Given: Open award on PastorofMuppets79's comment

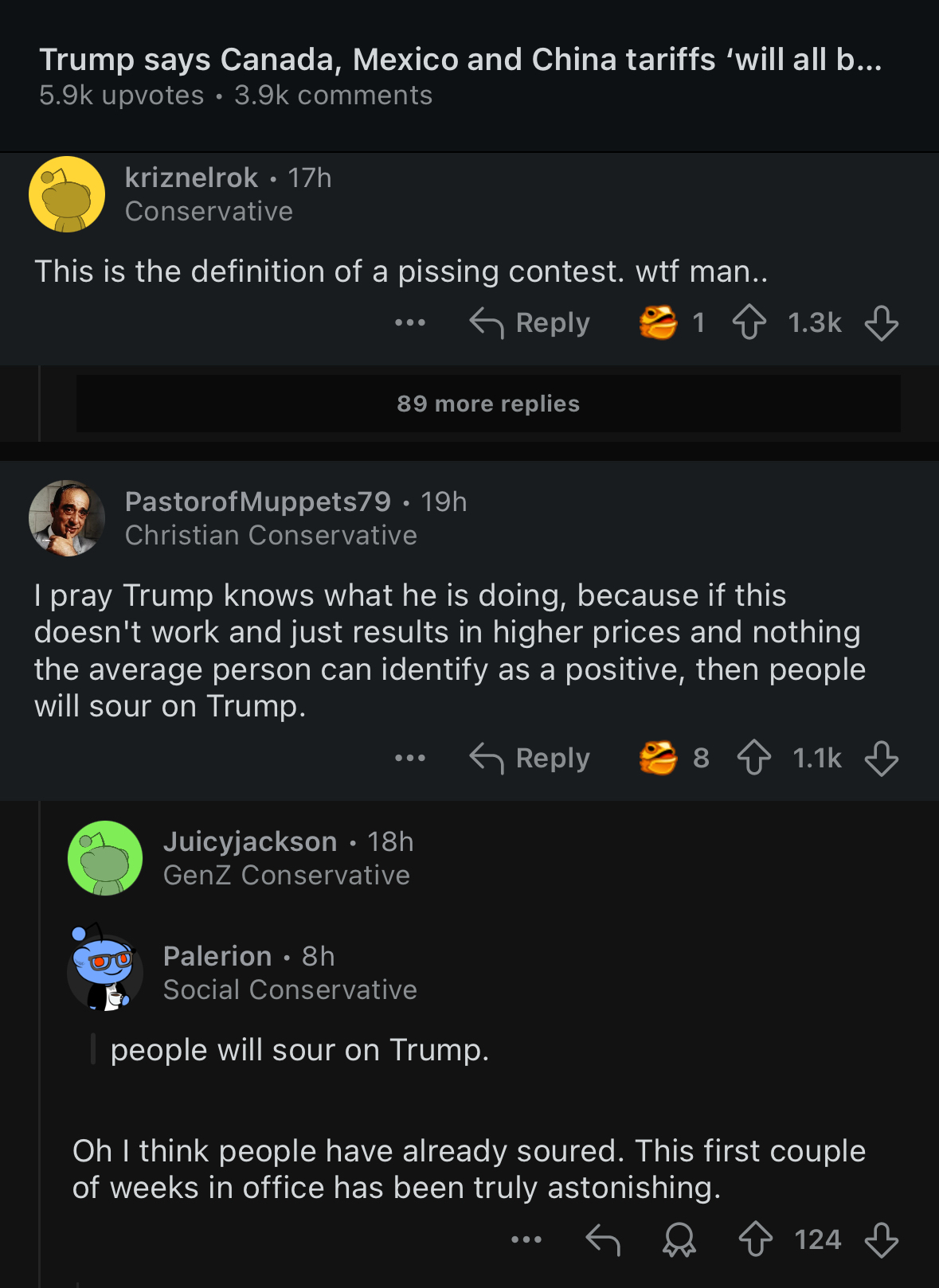Looking at the screenshot, I should pyautogui.click(x=658, y=758).
